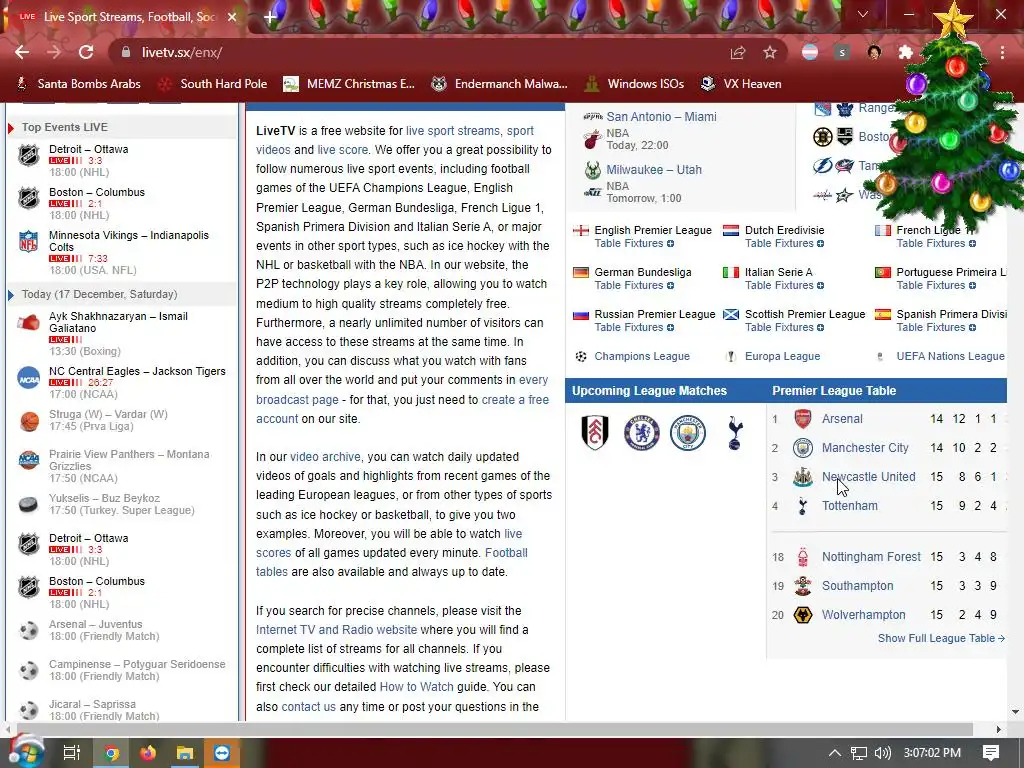Open the extensions puzzle-piece menu
The image size is (1024, 768).
(905, 52)
